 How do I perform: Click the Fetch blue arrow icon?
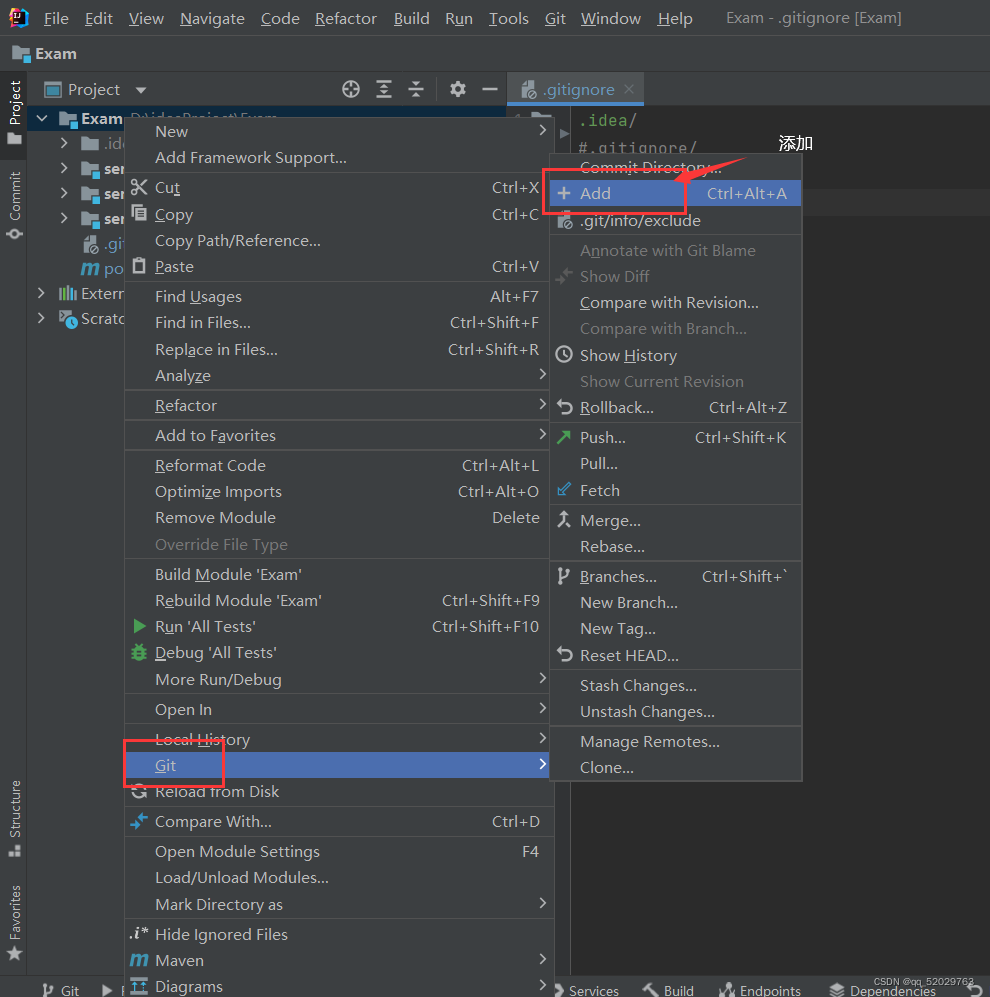pyautogui.click(x=564, y=490)
